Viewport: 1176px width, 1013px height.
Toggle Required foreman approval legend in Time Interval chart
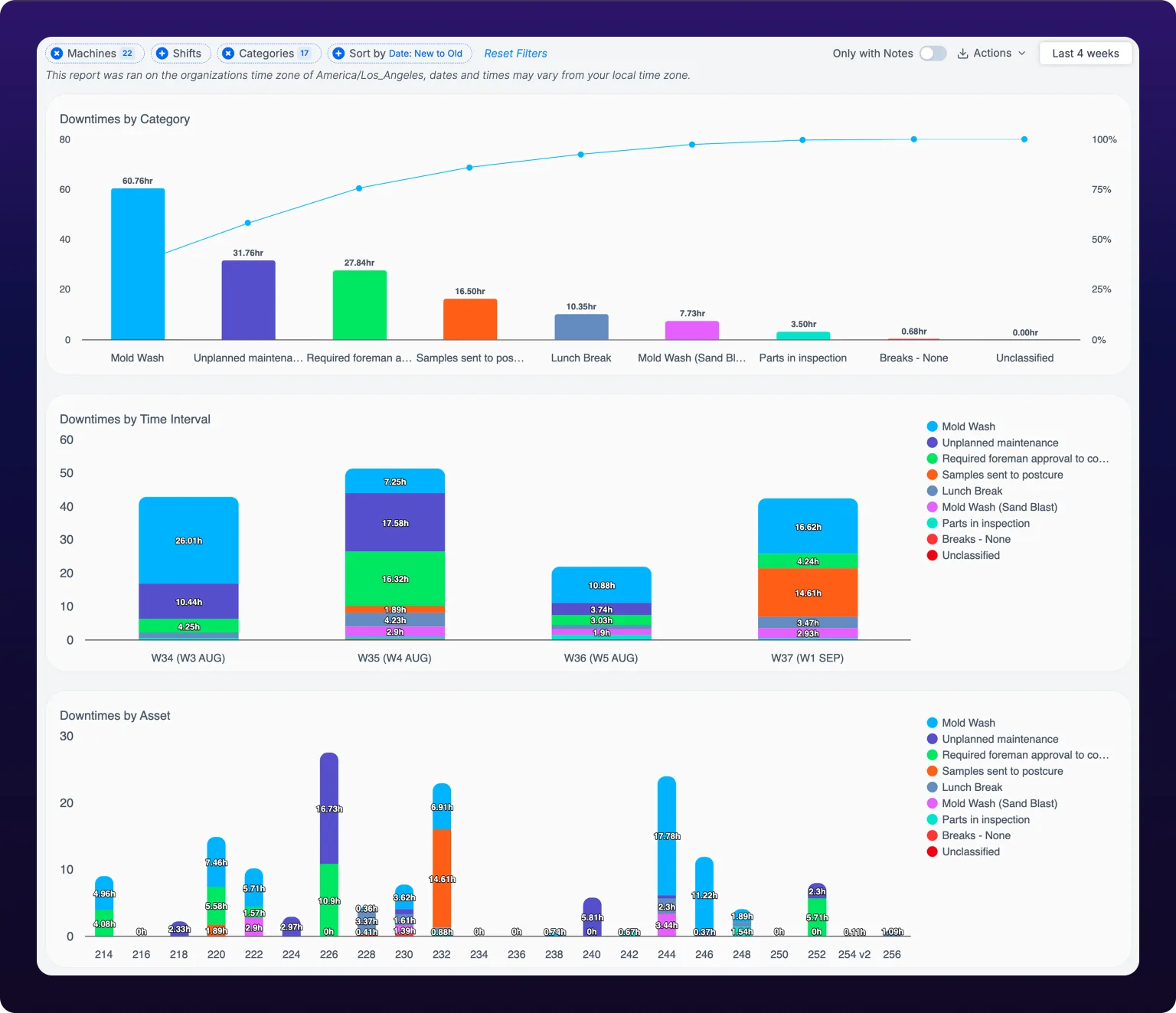point(1018,459)
